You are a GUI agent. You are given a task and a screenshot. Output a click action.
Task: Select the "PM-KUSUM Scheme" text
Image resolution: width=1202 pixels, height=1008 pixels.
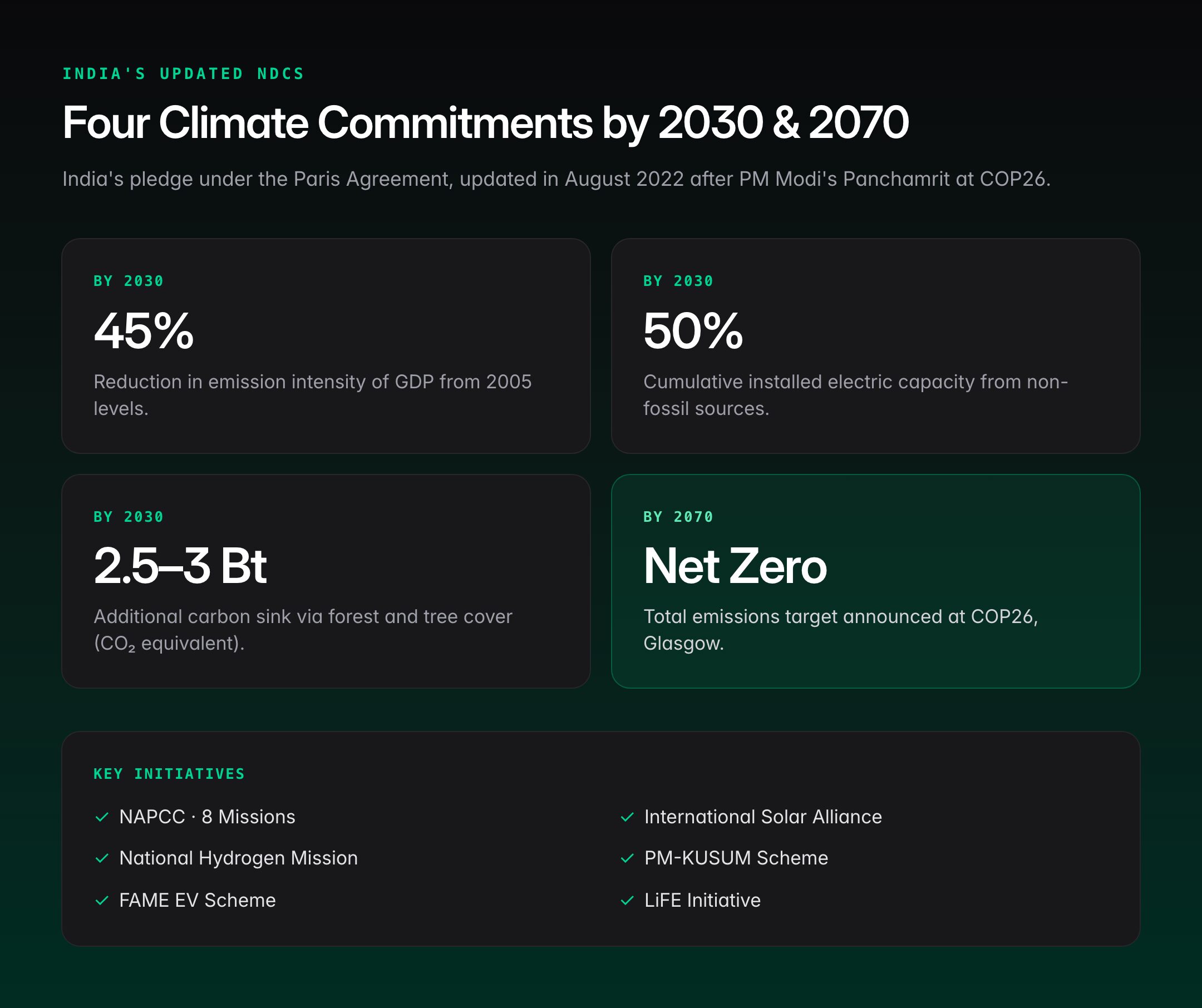click(736, 858)
